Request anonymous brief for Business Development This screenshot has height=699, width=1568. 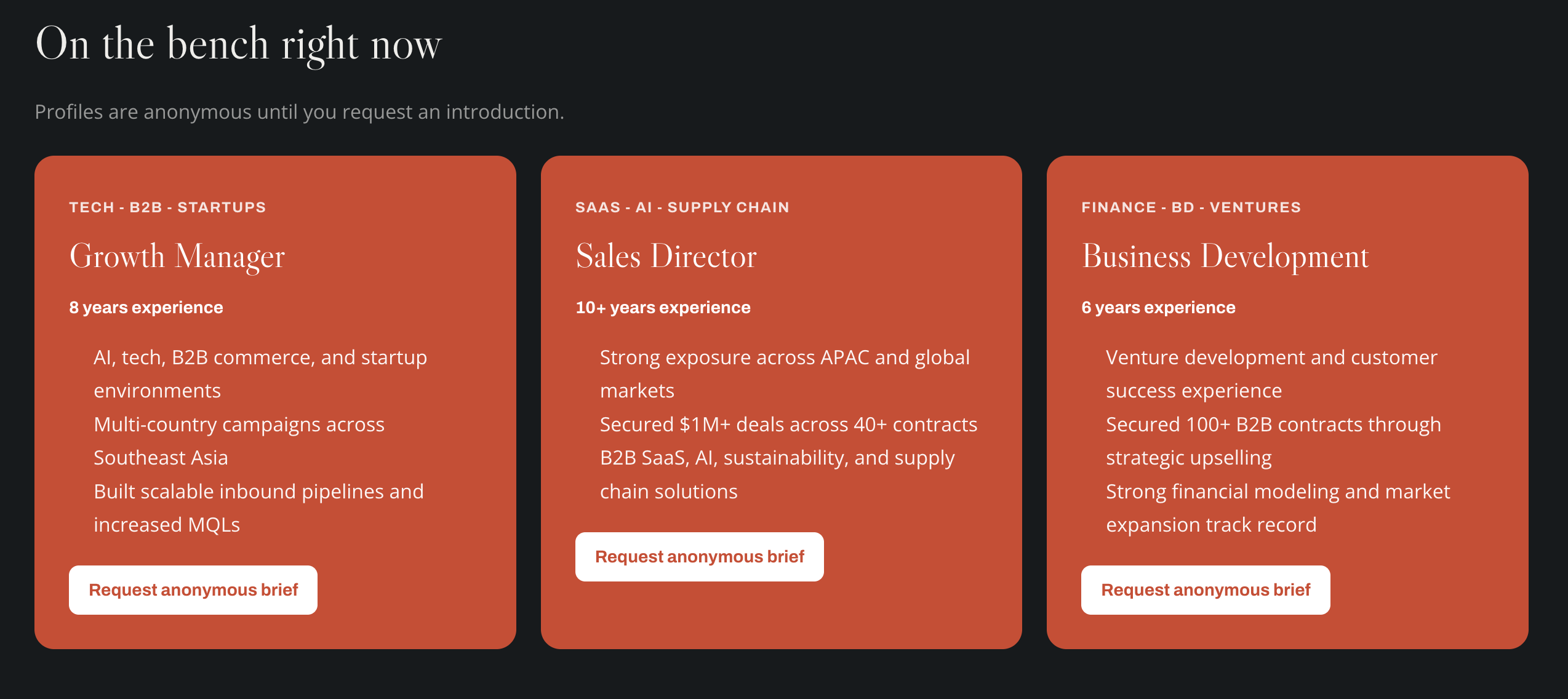1206,589
